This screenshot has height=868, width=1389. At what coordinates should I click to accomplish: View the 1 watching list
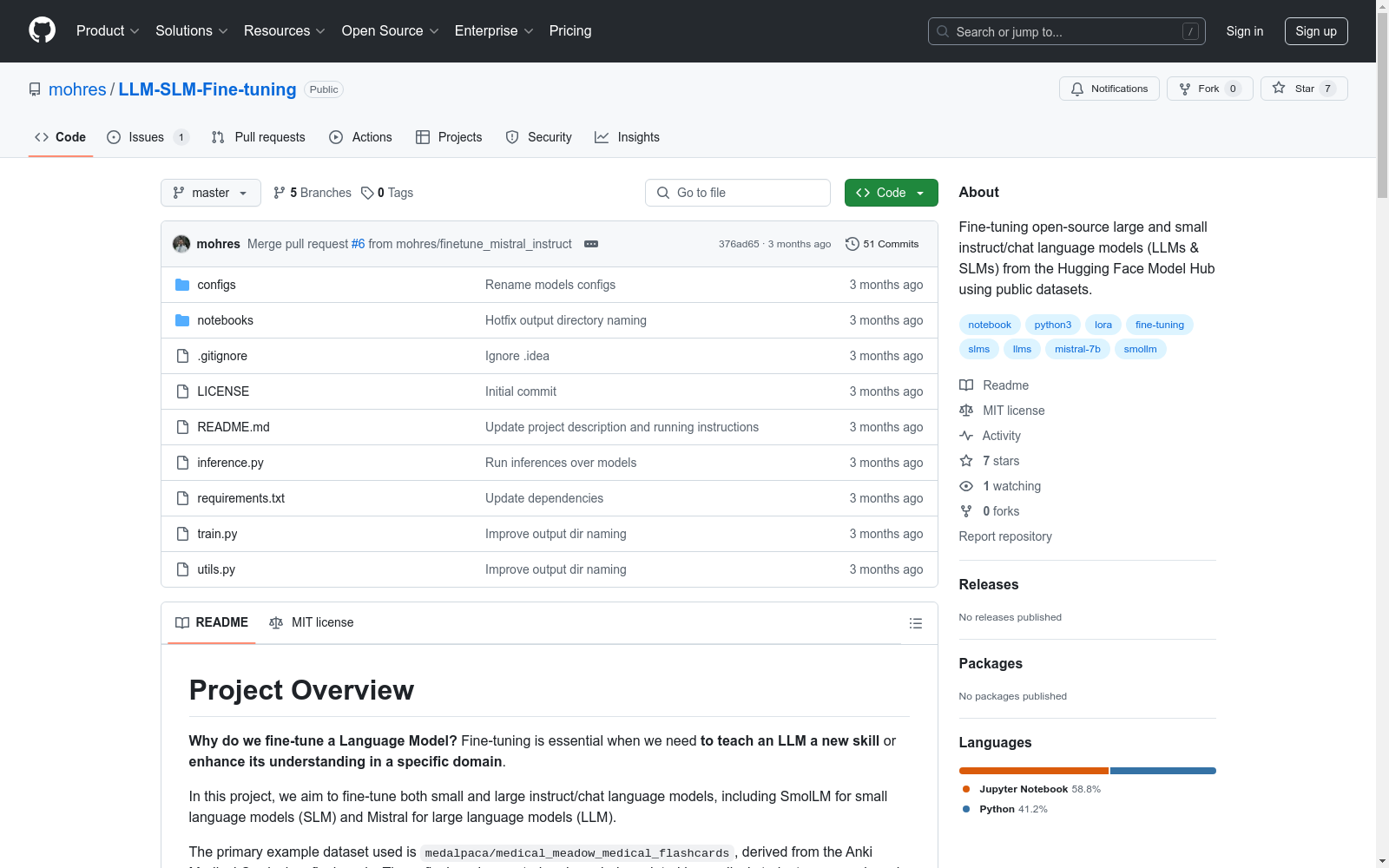[1000, 486]
